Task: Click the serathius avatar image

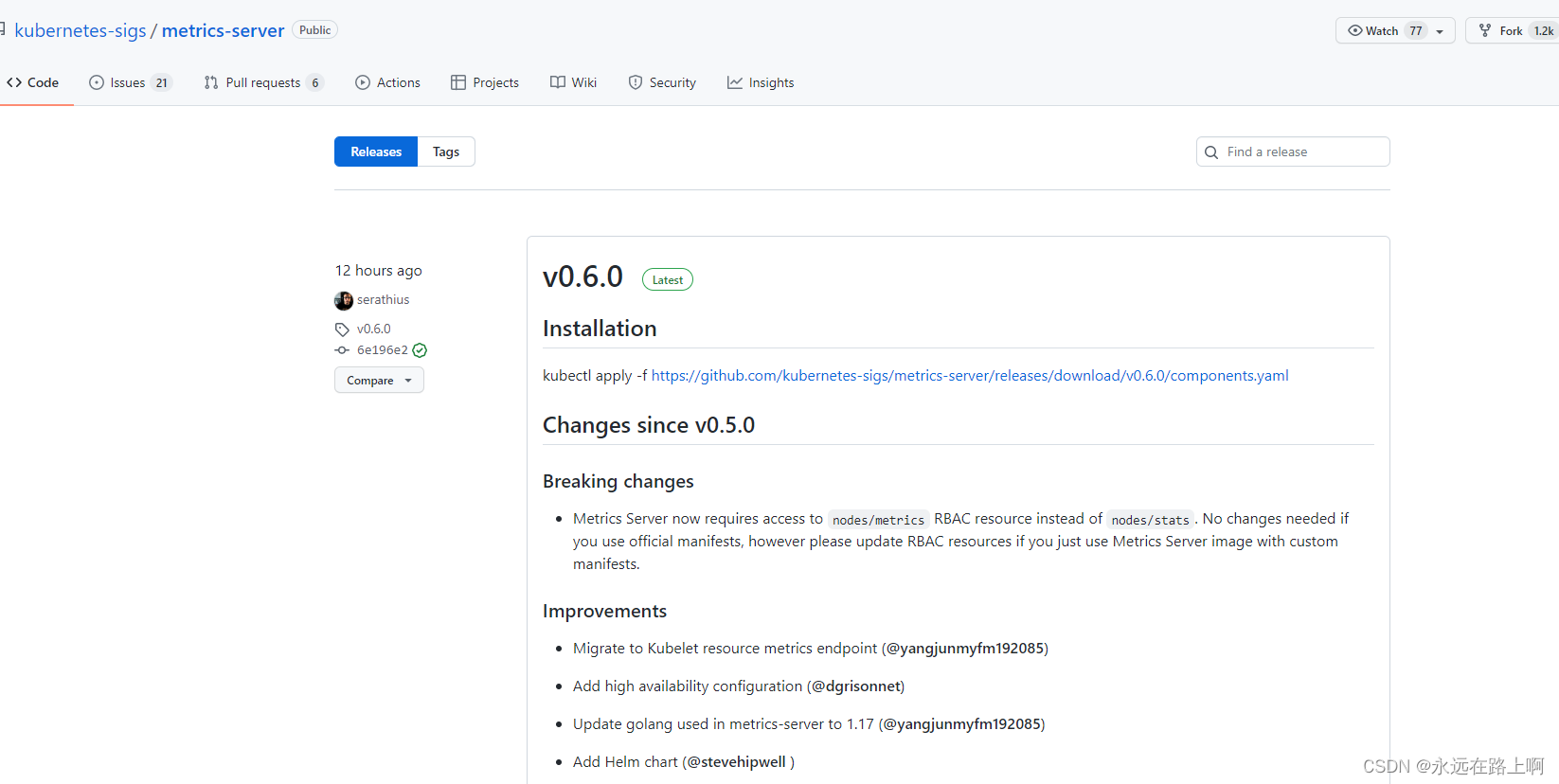Action: pos(344,300)
